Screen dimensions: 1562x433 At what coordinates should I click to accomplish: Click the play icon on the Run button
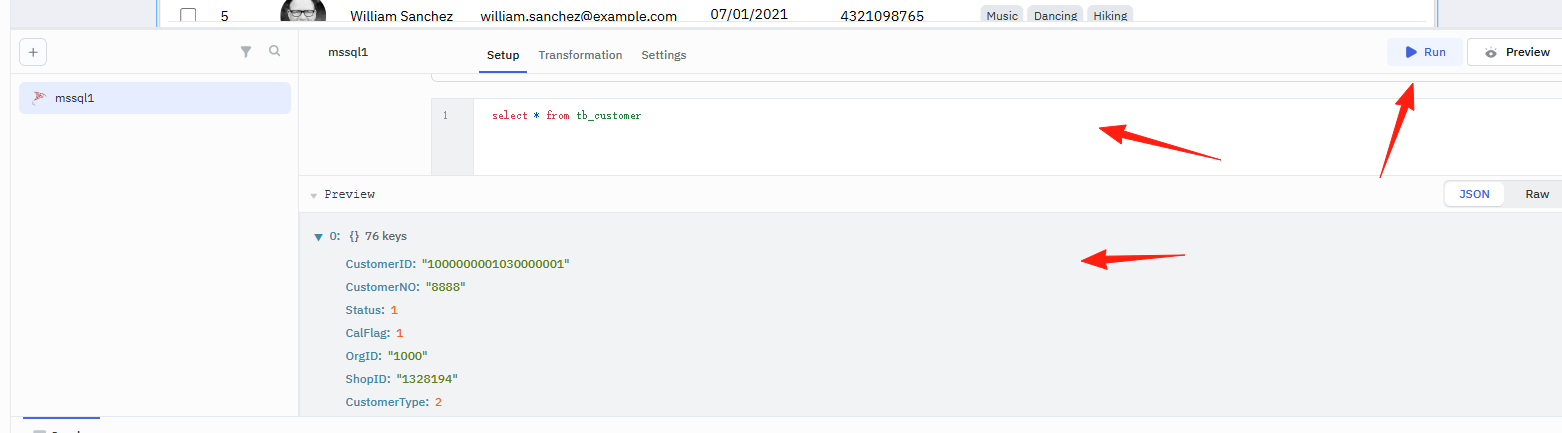click(1411, 52)
